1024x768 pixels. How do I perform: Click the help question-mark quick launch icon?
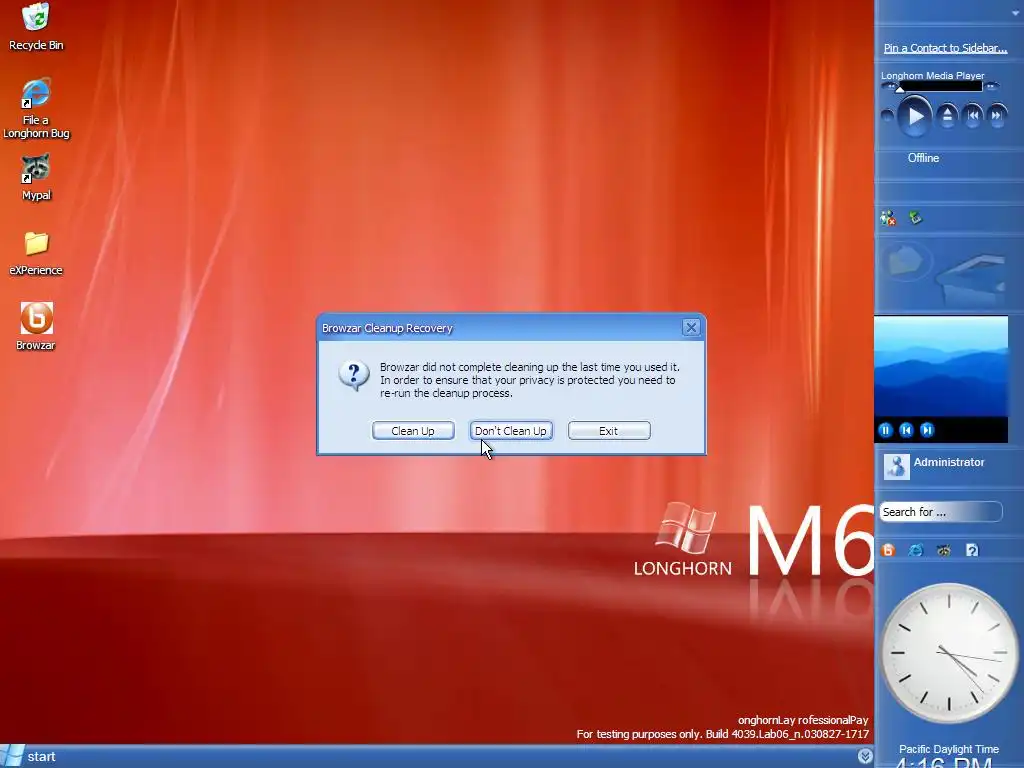[972, 551]
